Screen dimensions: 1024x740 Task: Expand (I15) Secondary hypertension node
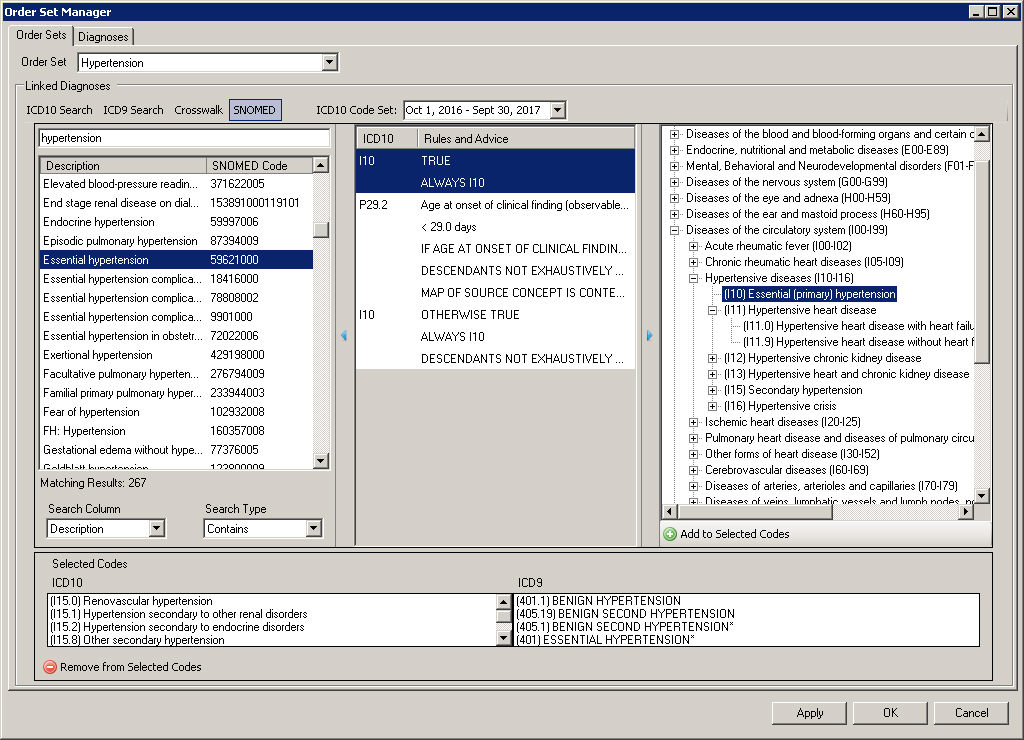click(712, 390)
